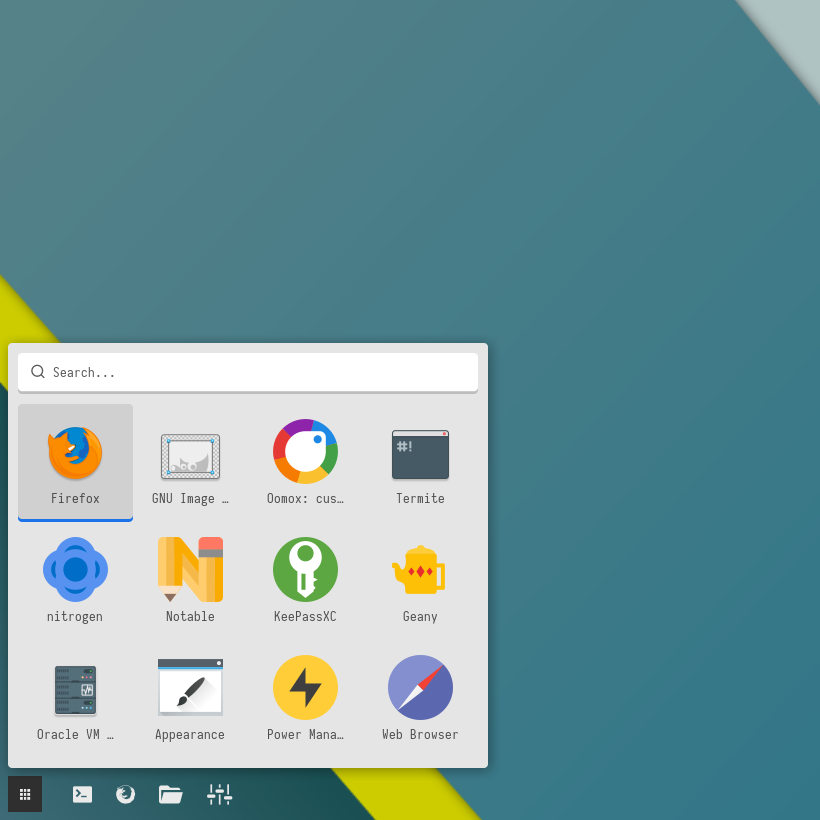Click the "KeePassXC" label text

pos(305,617)
